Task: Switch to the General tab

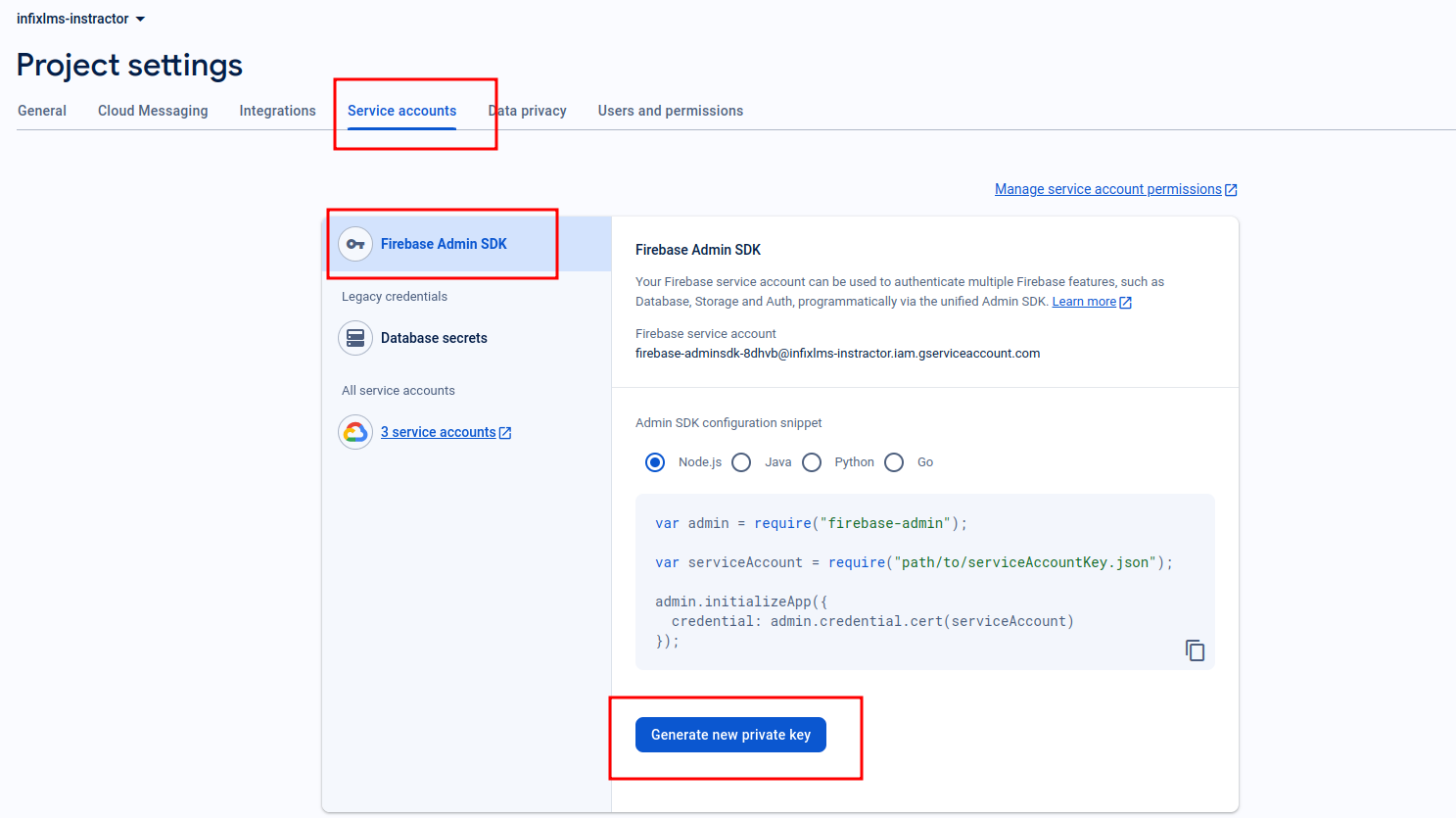Action: click(42, 111)
